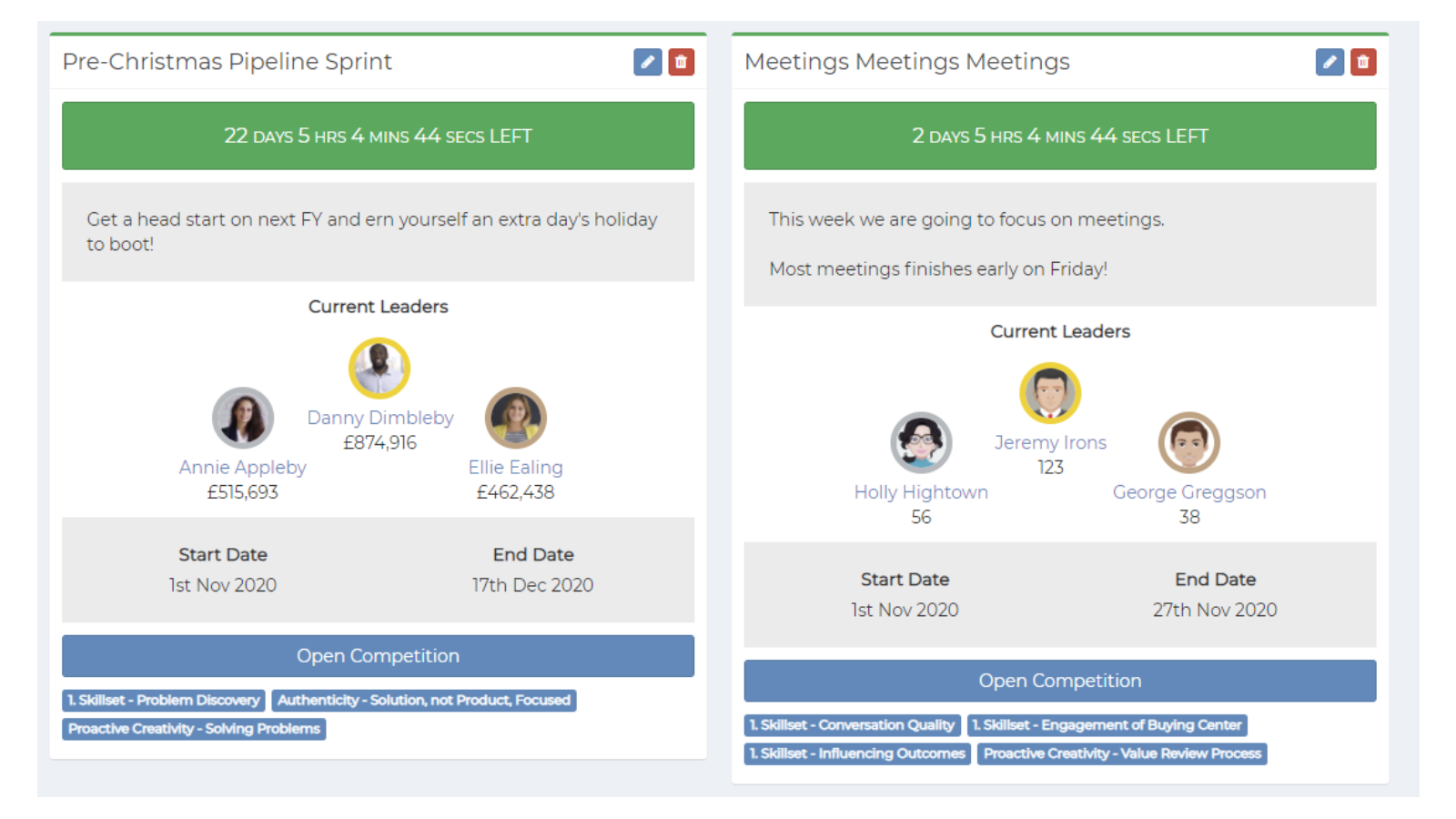Open Danny Dimbleby's profile avatar

pos(379,369)
